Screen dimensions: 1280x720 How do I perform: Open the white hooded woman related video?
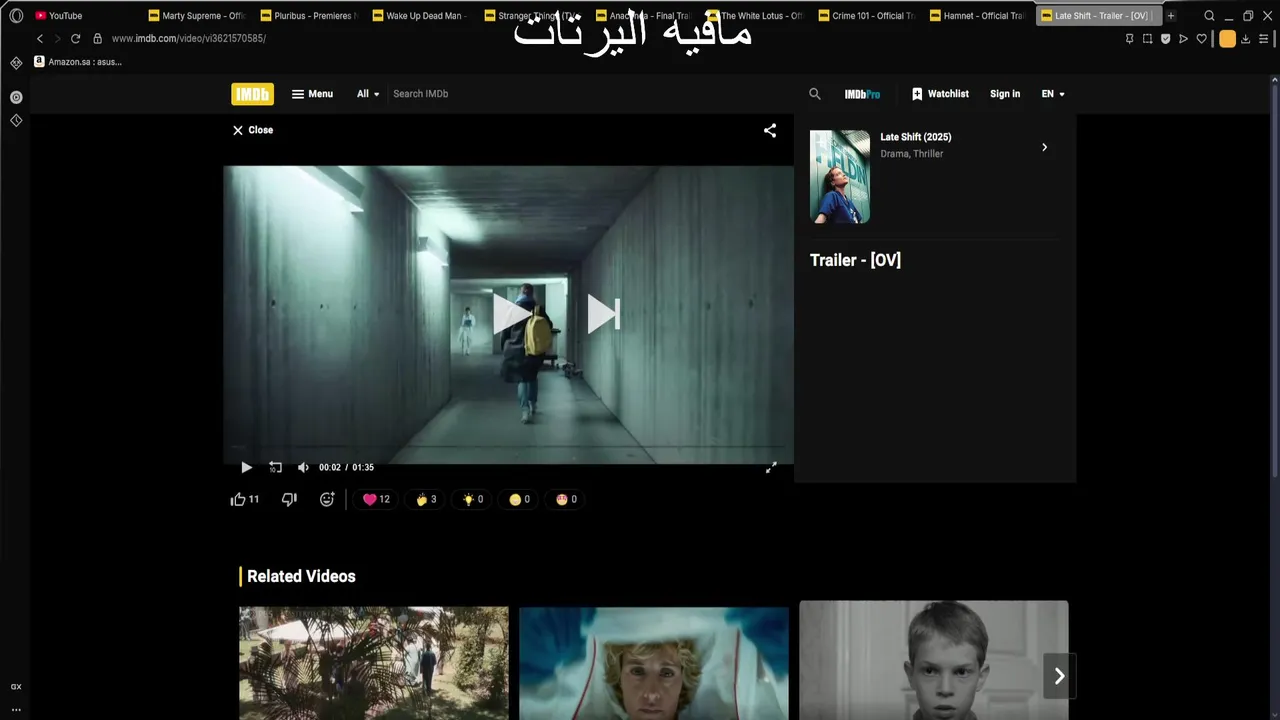coord(653,662)
